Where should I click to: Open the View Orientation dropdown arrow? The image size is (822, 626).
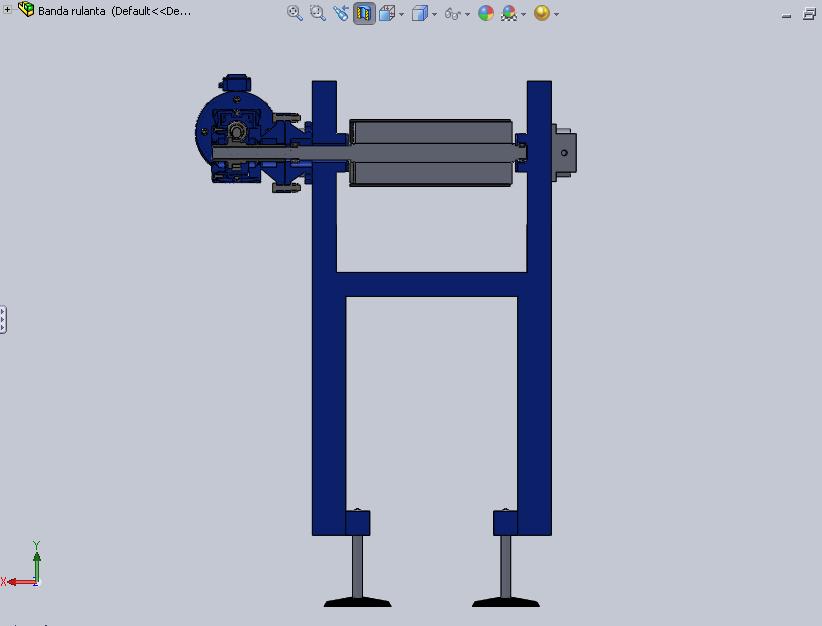pos(402,14)
